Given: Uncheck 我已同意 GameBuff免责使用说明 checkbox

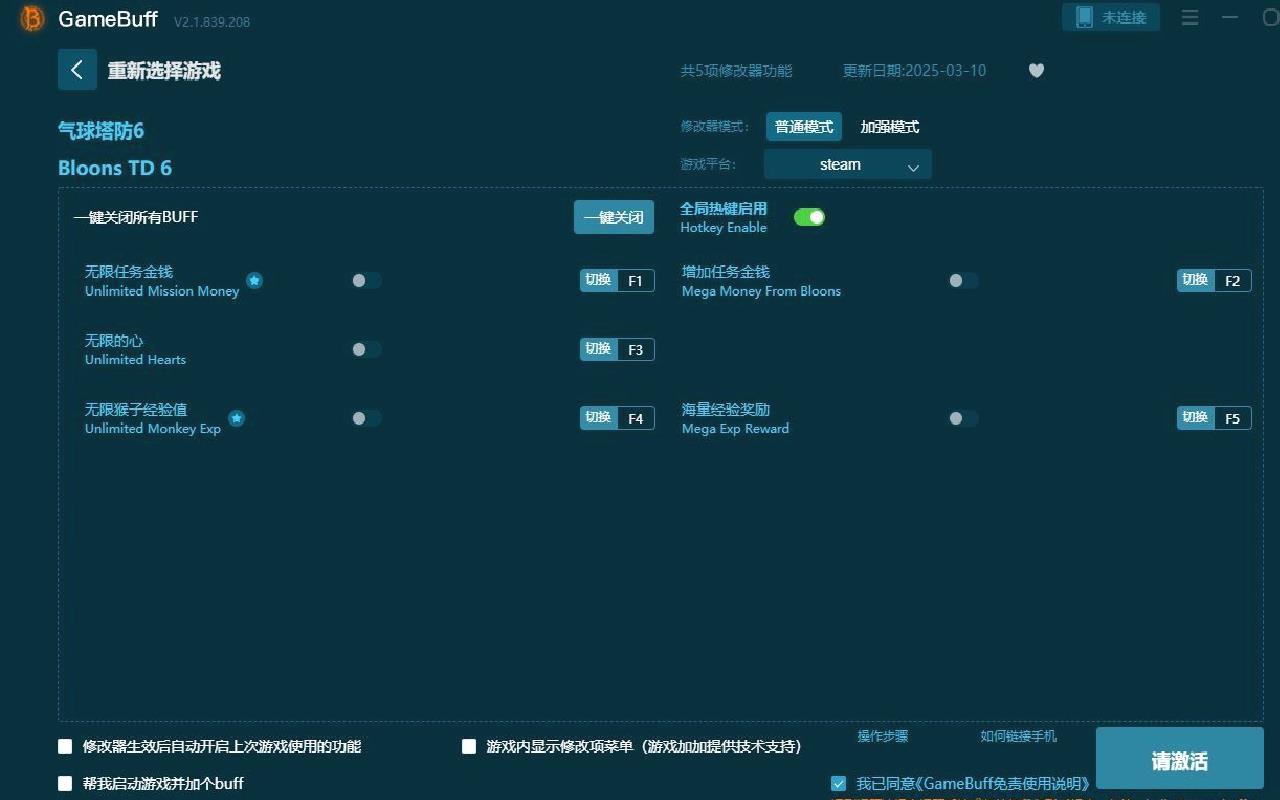Looking at the screenshot, I should click(838, 783).
